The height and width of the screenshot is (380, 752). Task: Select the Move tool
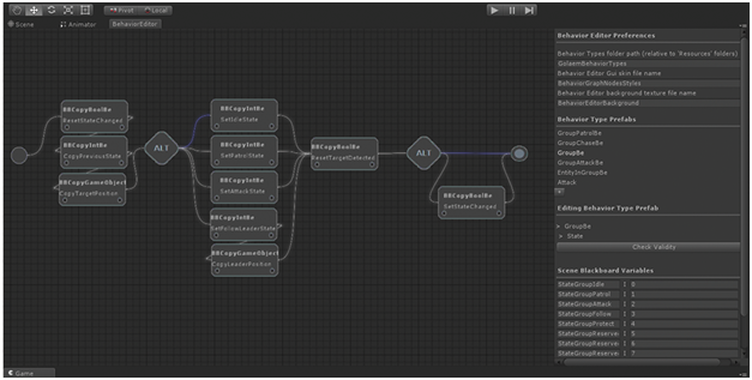click(34, 10)
